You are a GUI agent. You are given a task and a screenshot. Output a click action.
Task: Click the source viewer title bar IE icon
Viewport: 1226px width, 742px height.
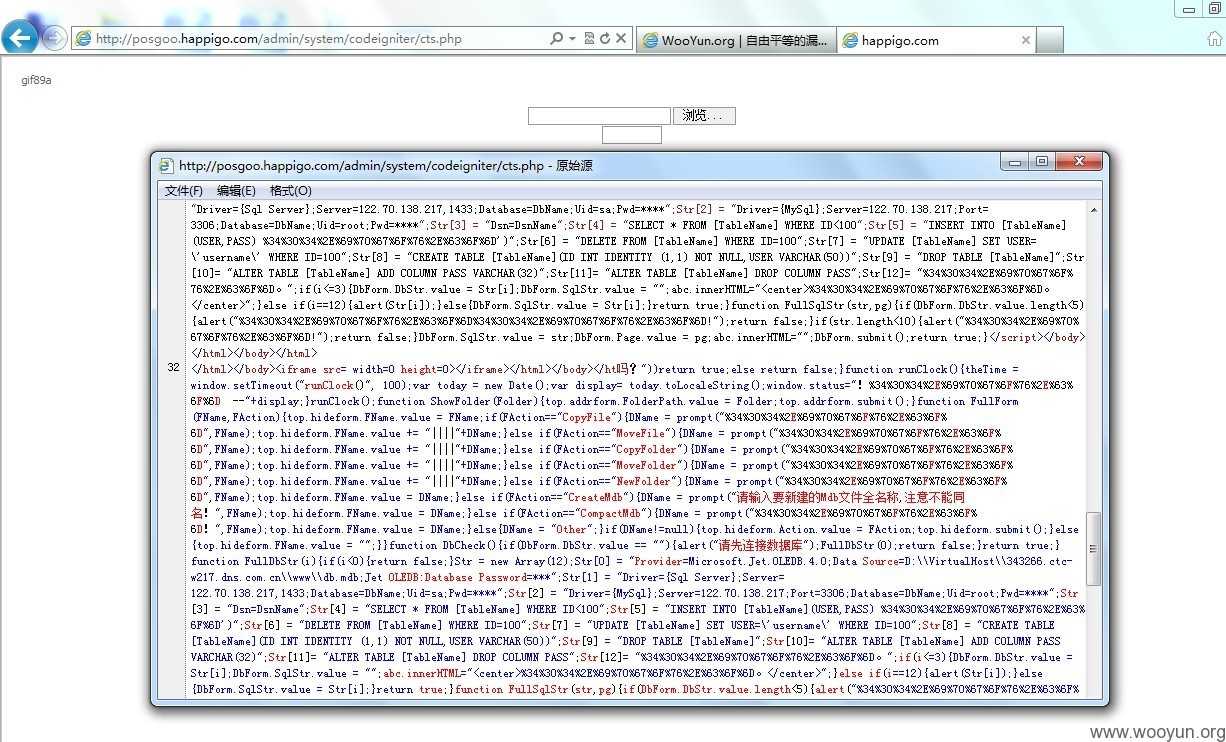pos(167,165)
